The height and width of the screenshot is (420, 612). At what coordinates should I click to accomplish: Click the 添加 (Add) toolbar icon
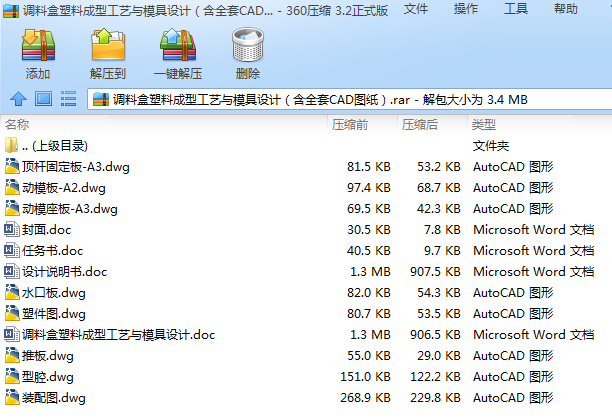pos(38,45)
